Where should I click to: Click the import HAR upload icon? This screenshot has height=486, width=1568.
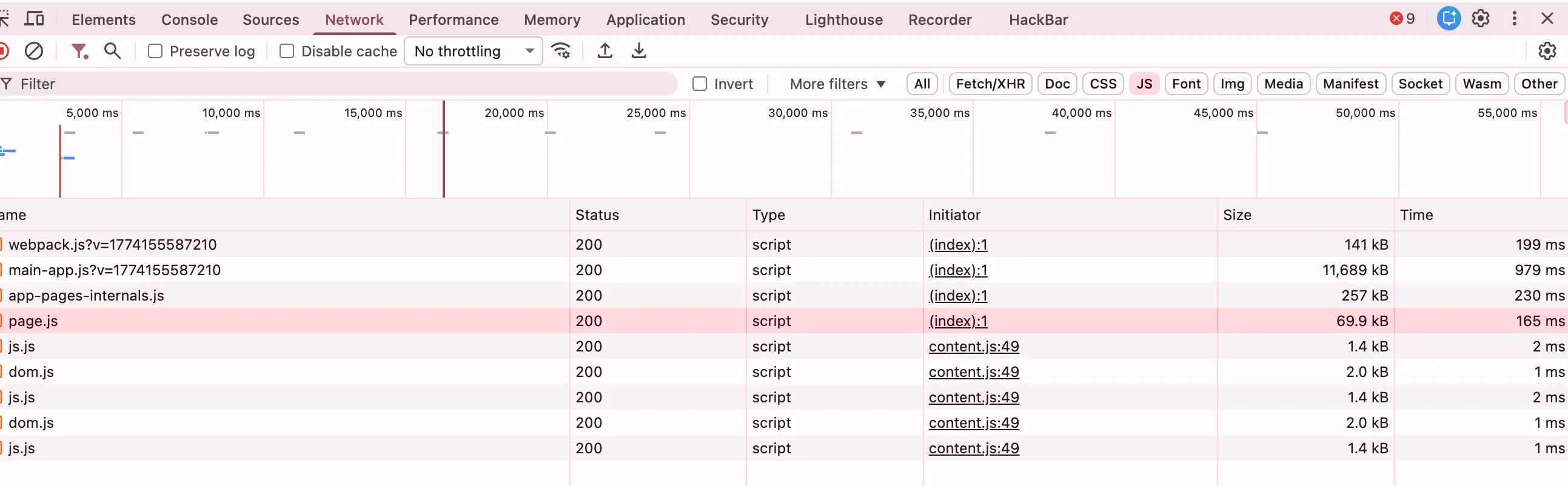coord(605,51)
